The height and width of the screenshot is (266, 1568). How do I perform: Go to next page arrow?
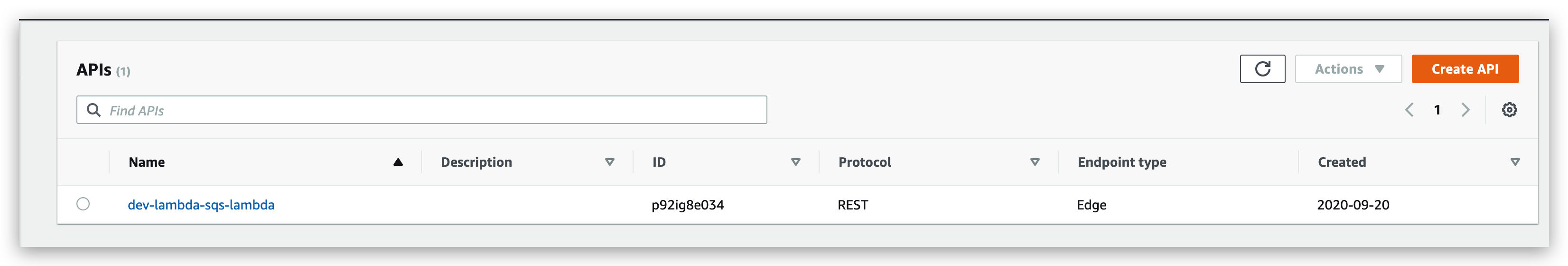tap(1465, 110)
